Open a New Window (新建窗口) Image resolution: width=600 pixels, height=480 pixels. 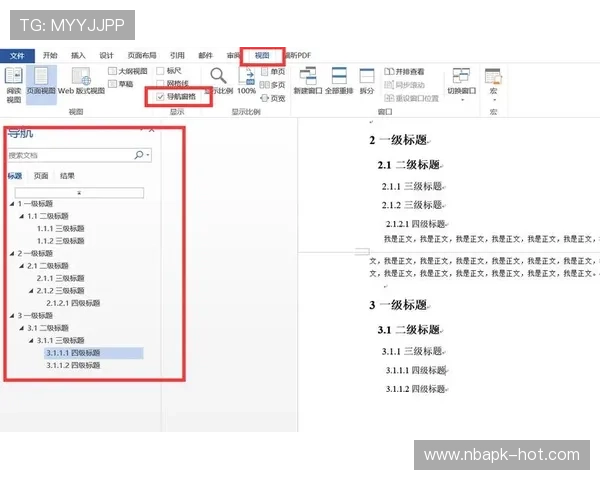tap(308, 81)
